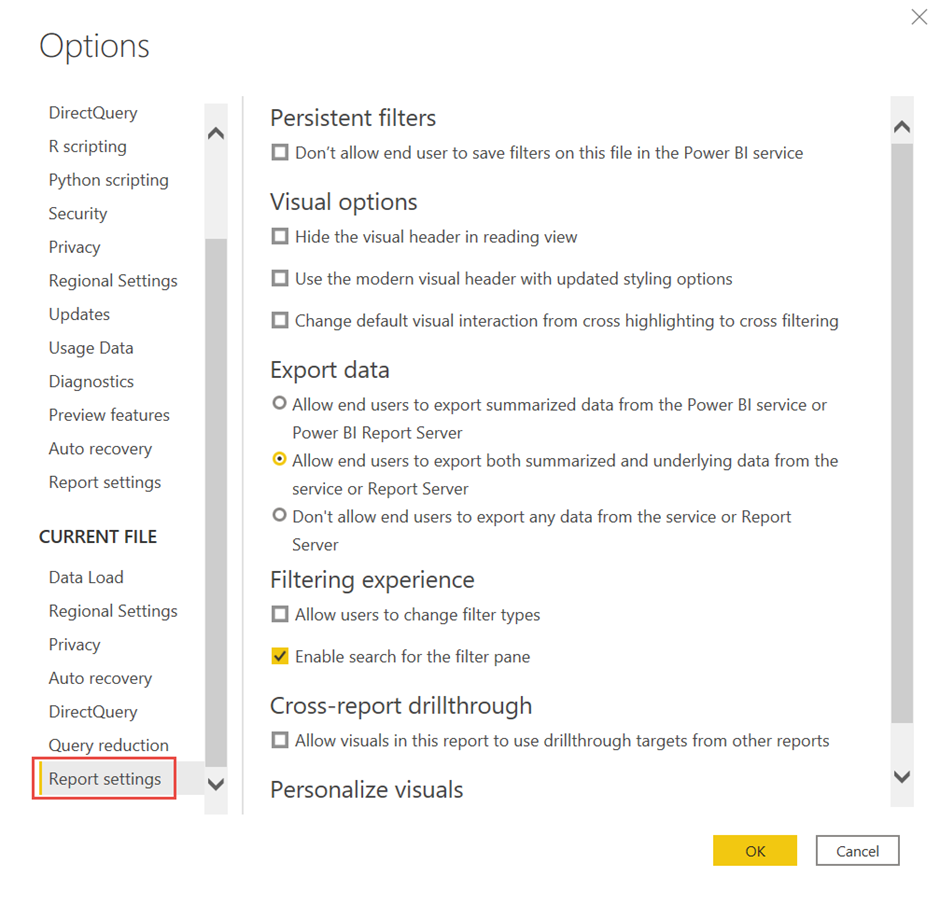Open Preview features in the sidebar
The image size is (940, 905).
(109, 415)
